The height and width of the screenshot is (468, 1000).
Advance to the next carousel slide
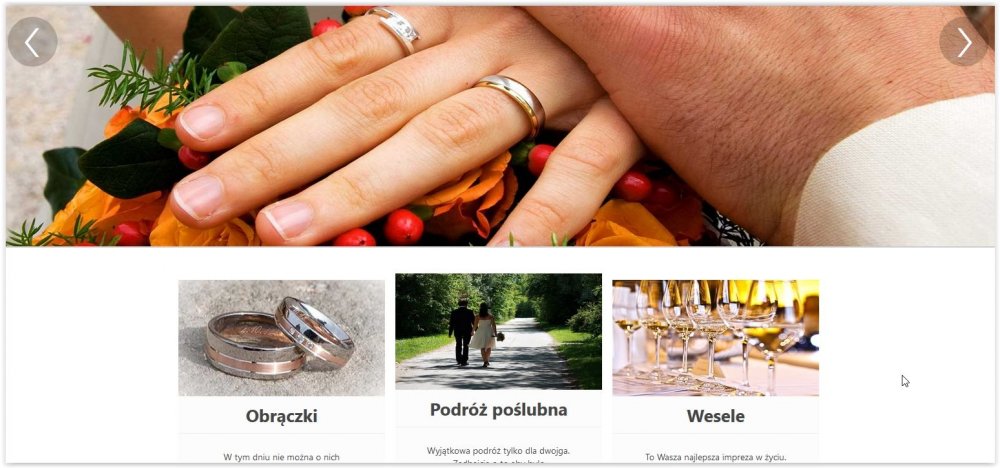964,42
